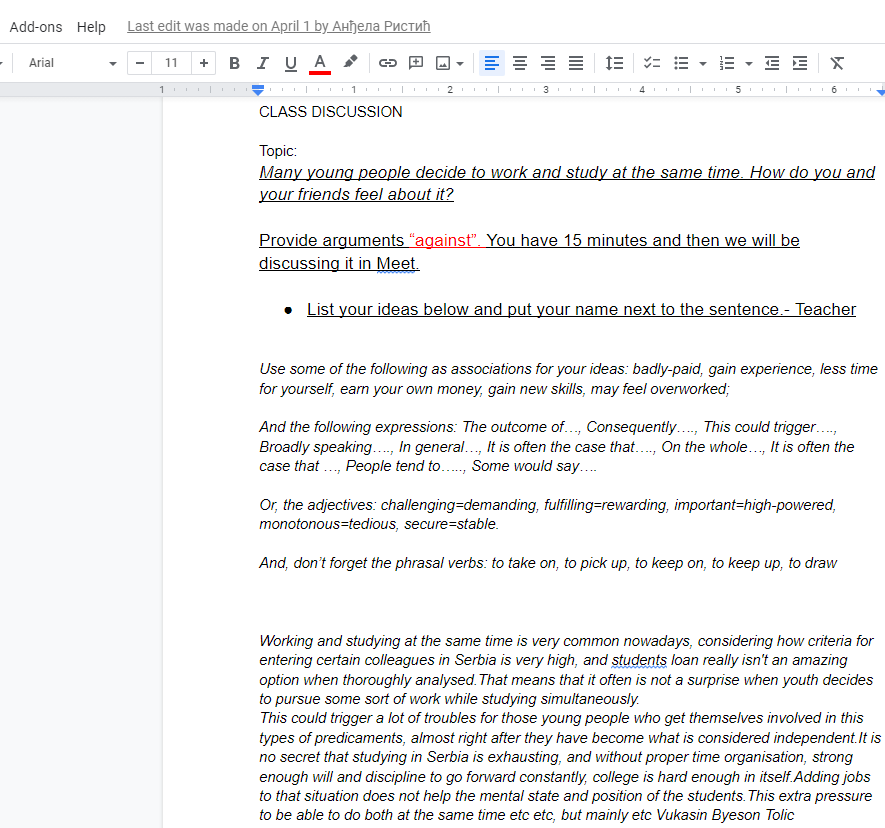Open the last edit history link

(278, 27)
